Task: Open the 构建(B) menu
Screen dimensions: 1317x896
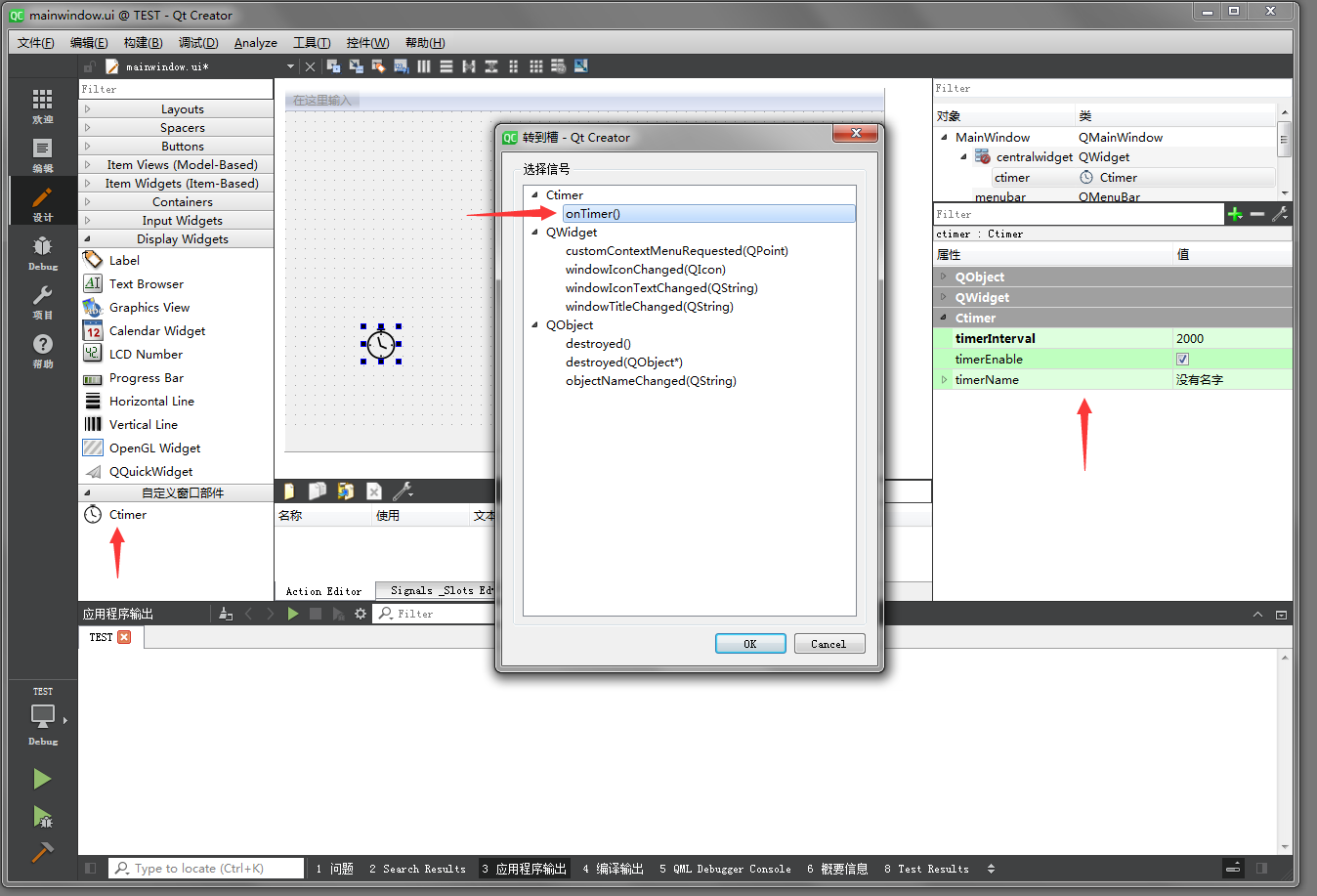Action: [143, 43]
